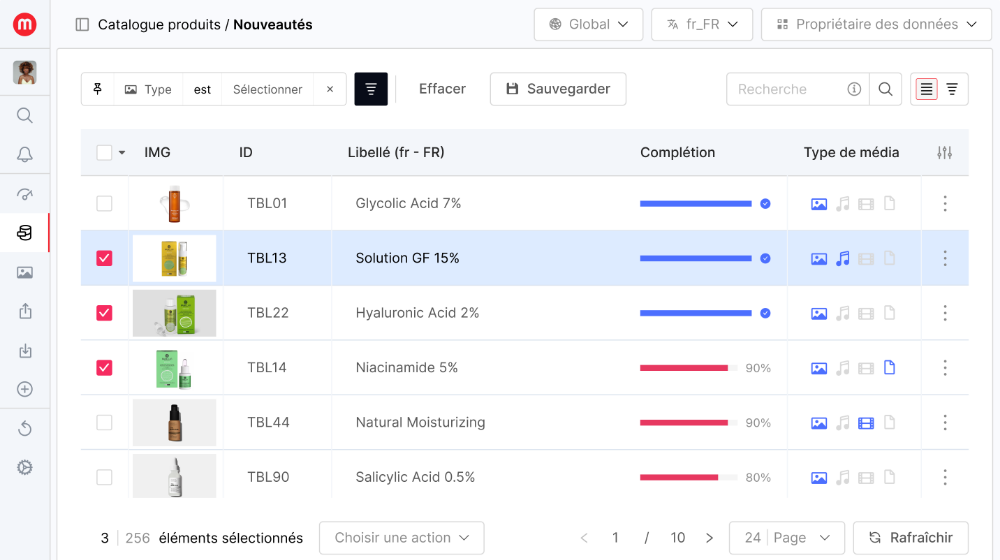The image size is (1000, 560).
Task: Expand the fr_FR language dropdown
Action: click(x=701, y=24)
